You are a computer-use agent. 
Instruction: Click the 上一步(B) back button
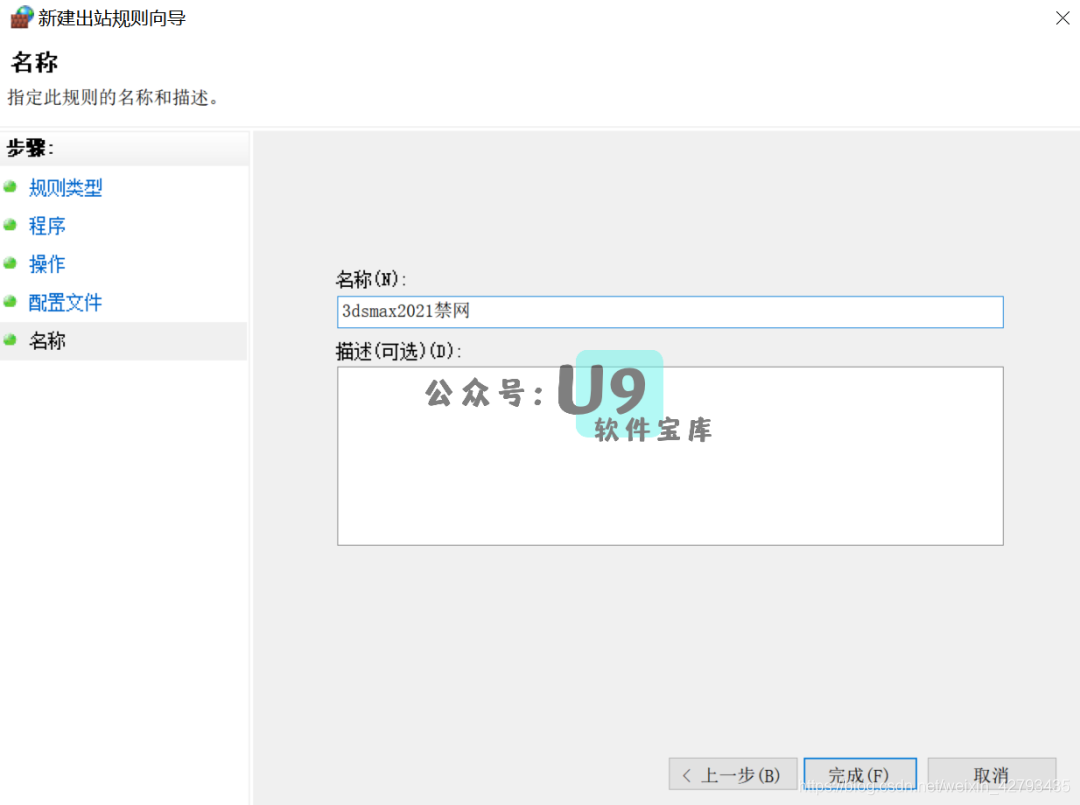pos(732,775)
